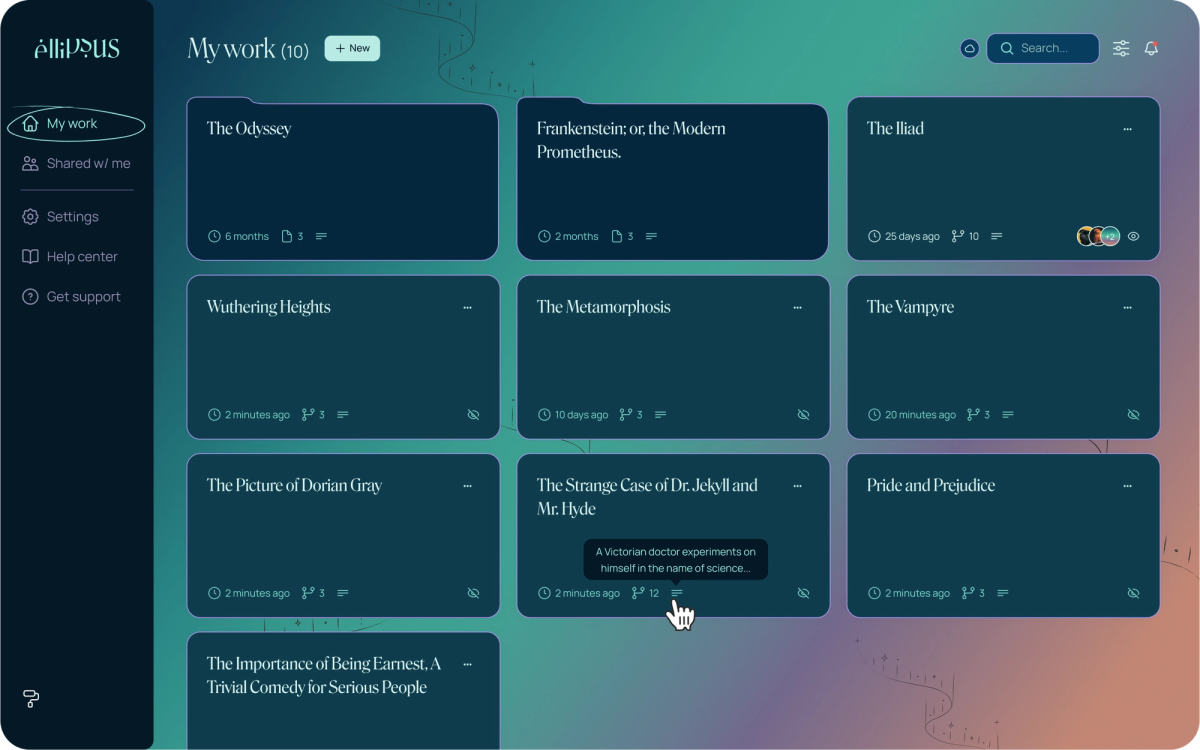
Task: Toggle The Vampyre hidden-eye icon
Action: pos(1133,414)
